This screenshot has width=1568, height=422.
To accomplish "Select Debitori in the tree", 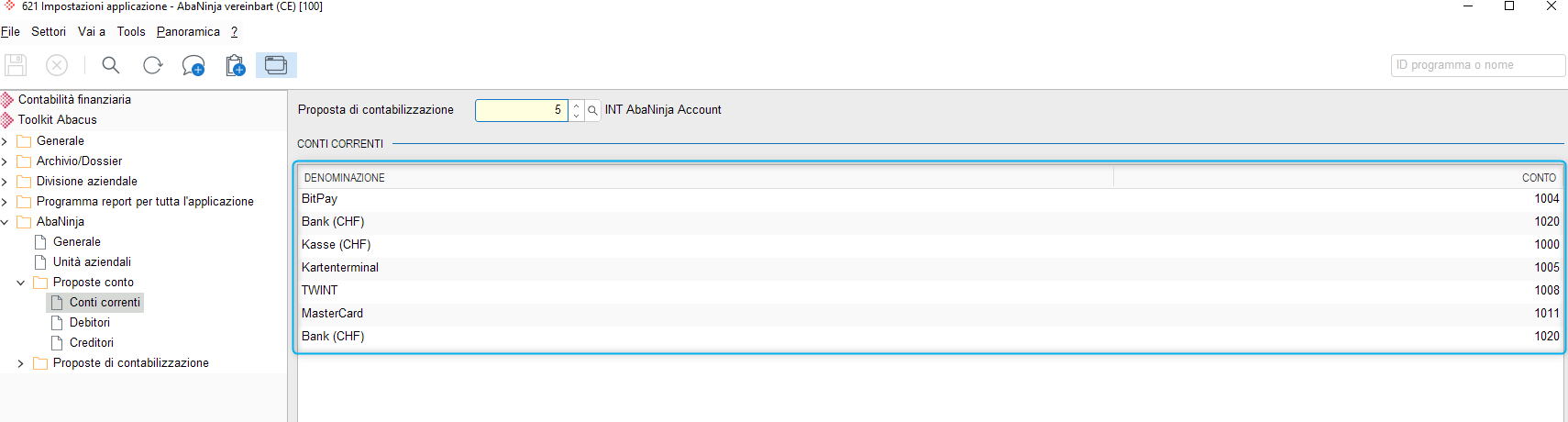I will pos(90,323).
